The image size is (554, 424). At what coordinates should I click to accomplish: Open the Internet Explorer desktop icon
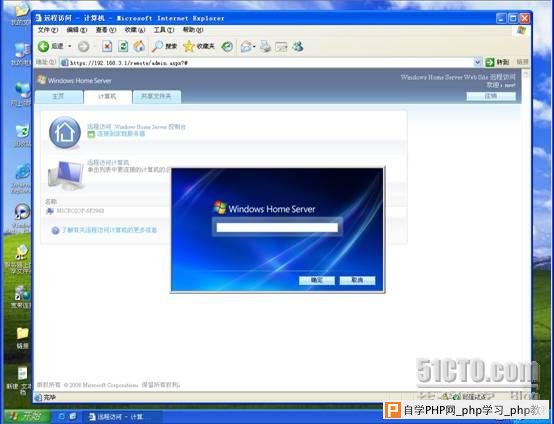pyautogui.click(x=22, y=178)
